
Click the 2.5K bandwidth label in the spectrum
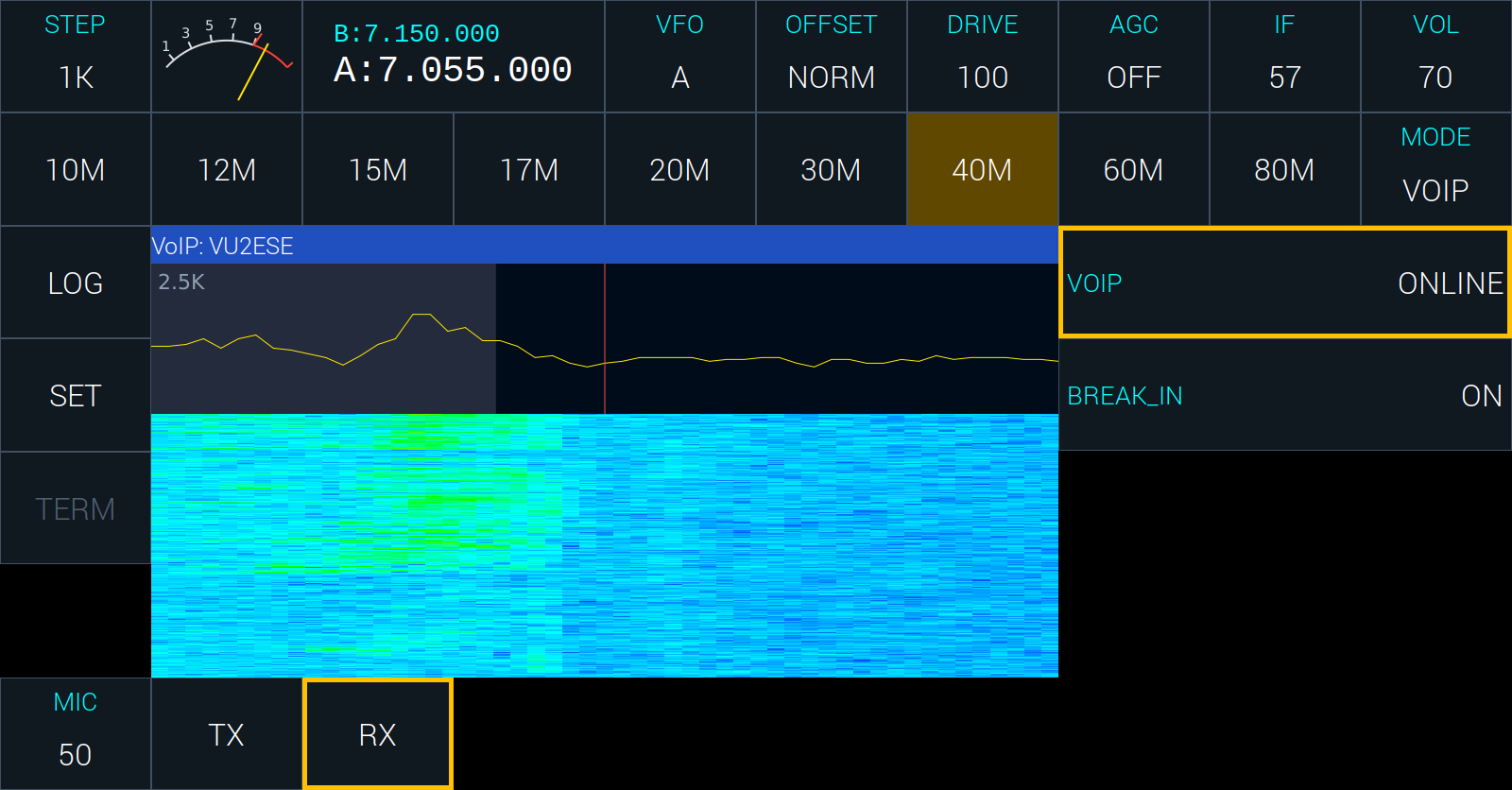181,282
